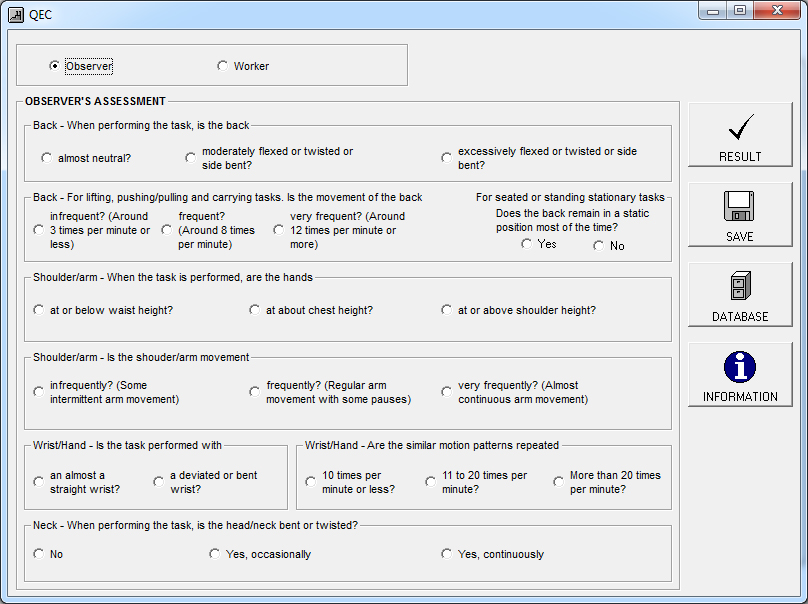The height and width of the screenshot is (604, 808).
Task: Select 'excessively flexed or twisted or side bent?'
Action: pos(446,158)
